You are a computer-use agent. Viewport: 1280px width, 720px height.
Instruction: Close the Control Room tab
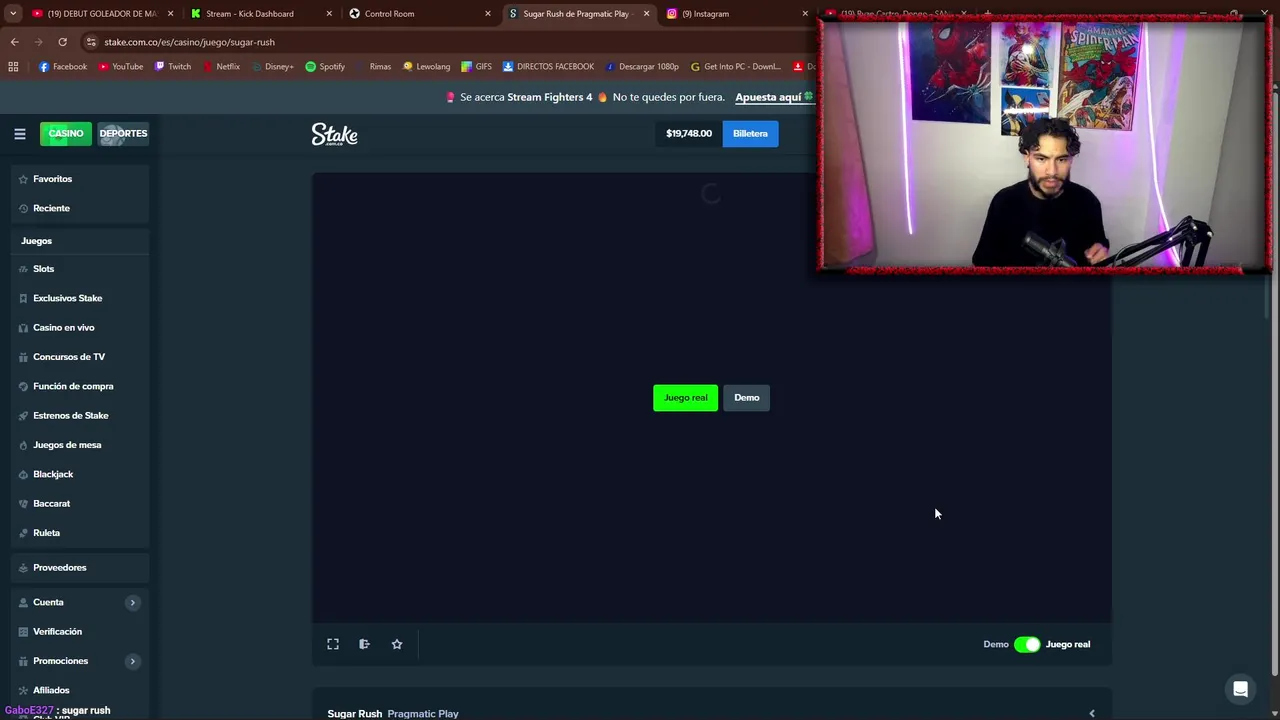click(x=488, y=14)
